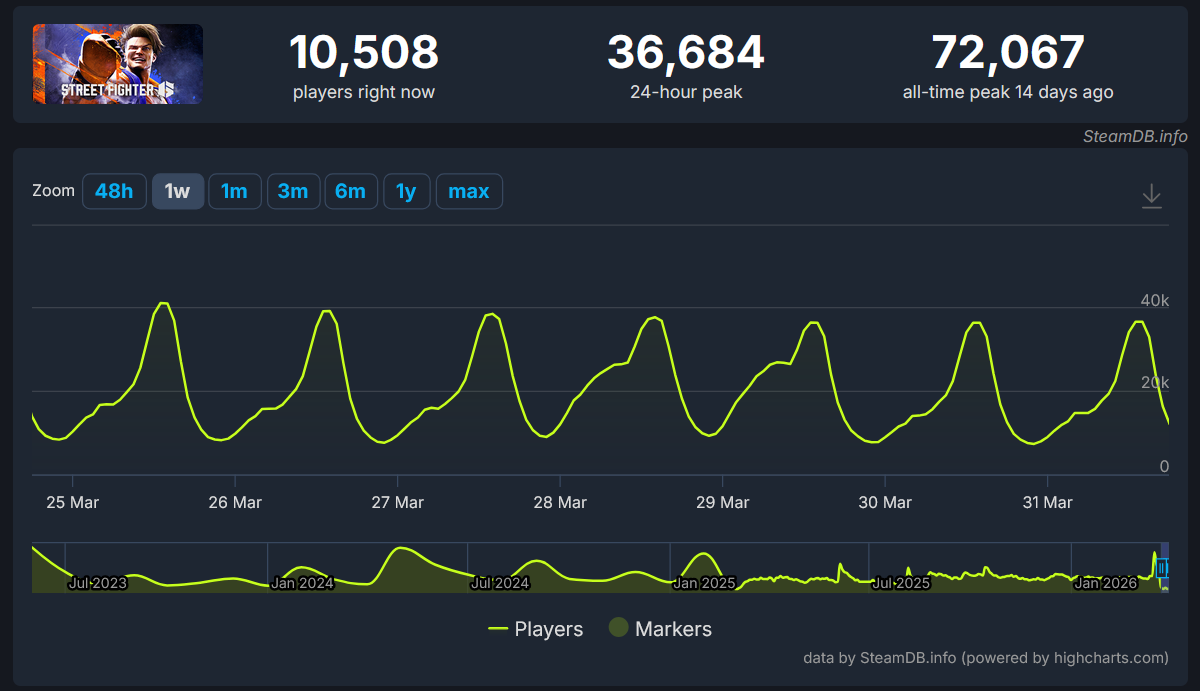Select the 1w zoom range
Image resolution: width=1200 pixels, height=691 pixels.
tap(178, 191)
